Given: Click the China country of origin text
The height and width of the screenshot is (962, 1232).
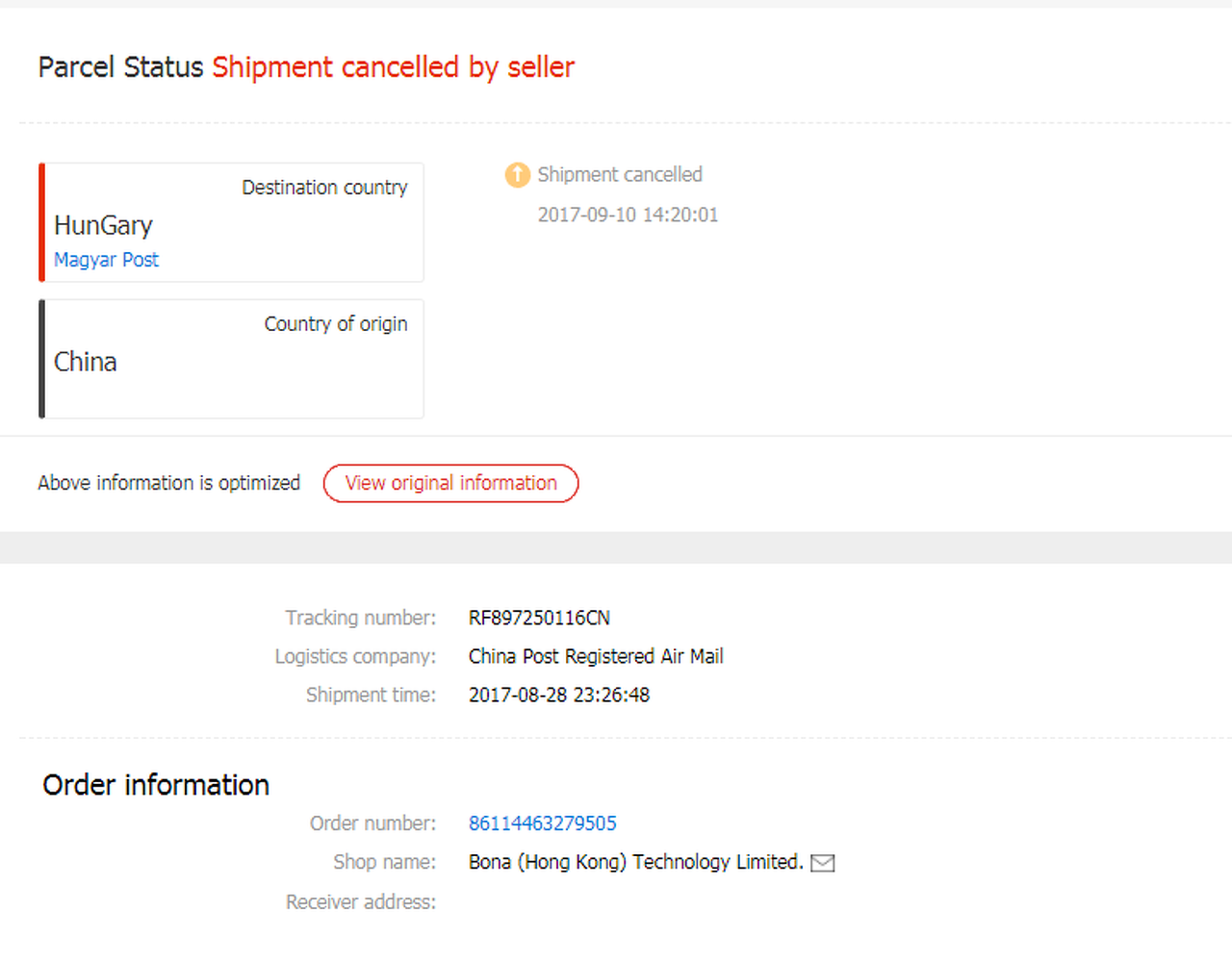Looking at the screenshot, I should point(86,362).
